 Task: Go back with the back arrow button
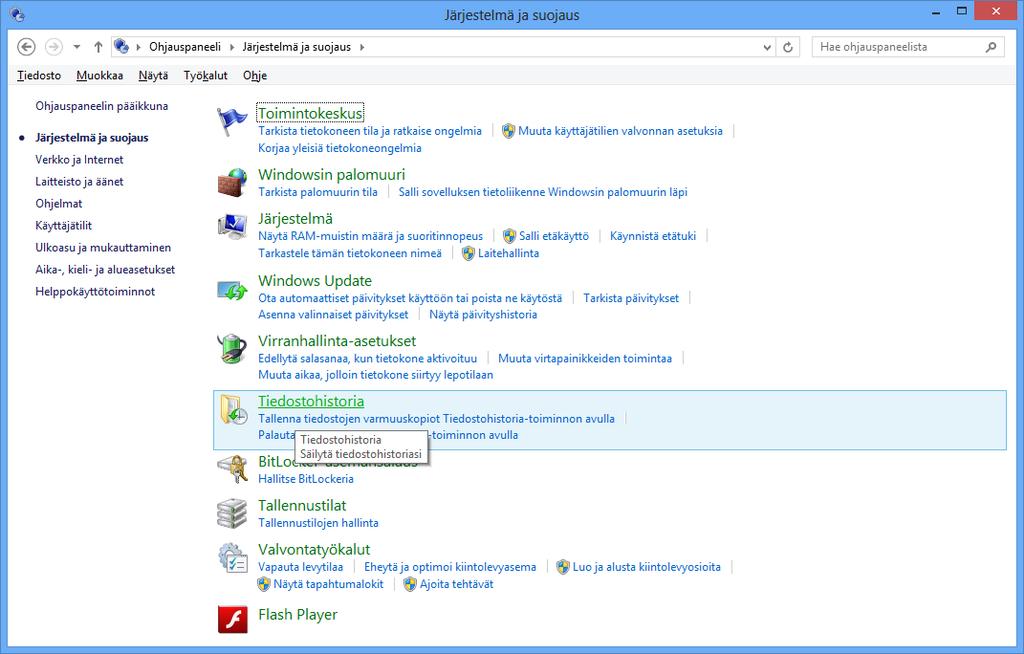point(26,47)
